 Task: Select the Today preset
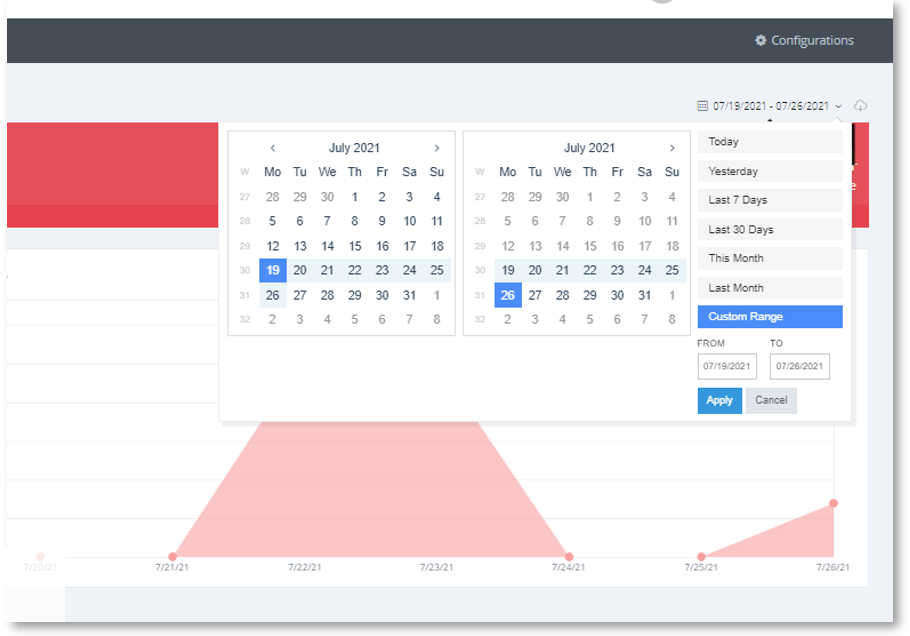(770, 142)
